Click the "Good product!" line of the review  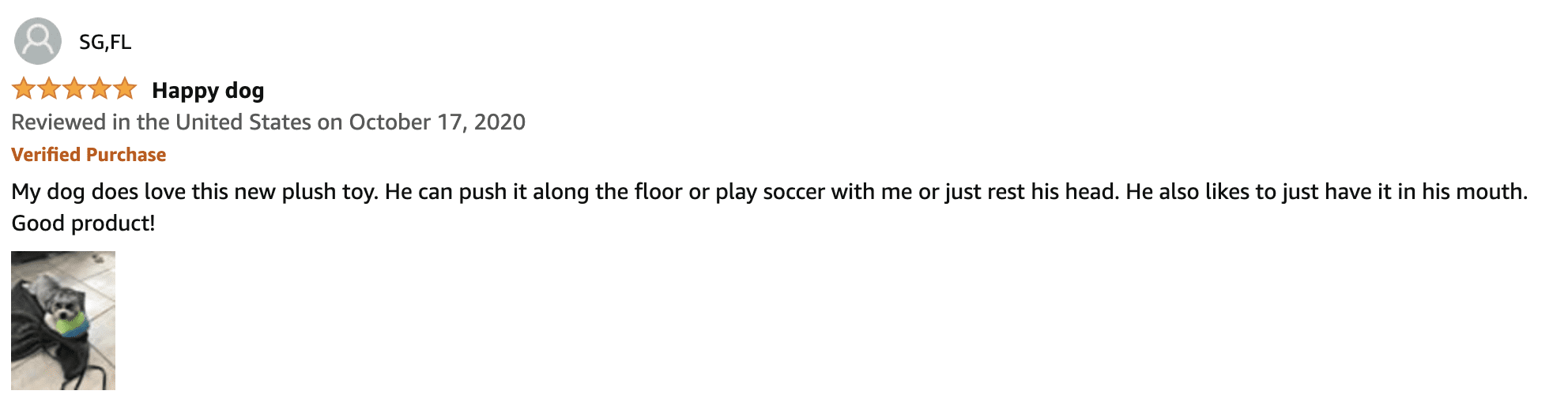click(83, 224)
